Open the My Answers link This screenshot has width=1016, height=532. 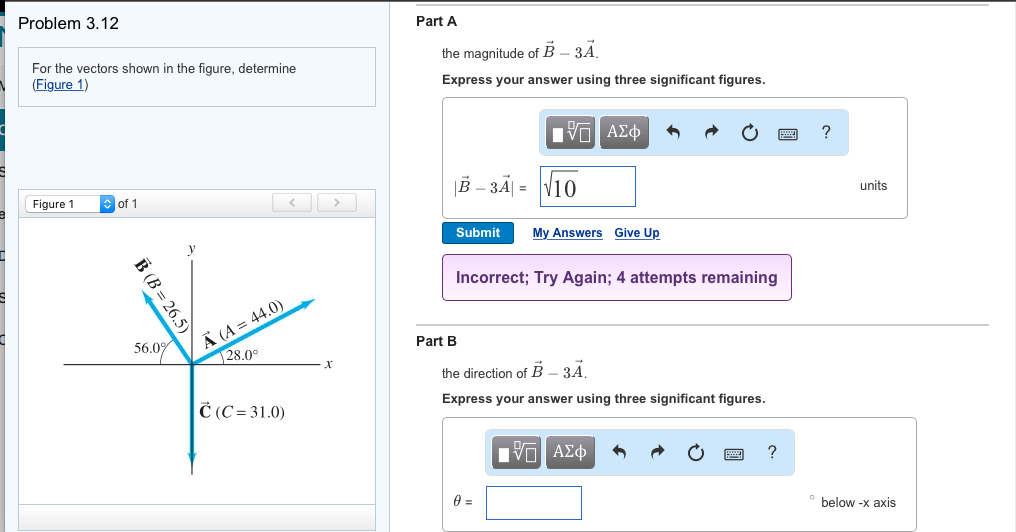568,233
